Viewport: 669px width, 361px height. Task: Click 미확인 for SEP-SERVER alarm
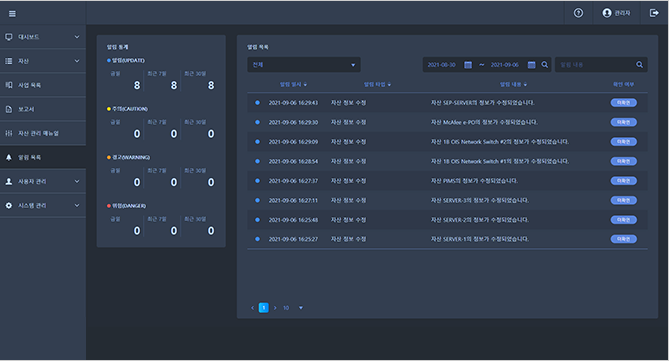pos(624,103)
